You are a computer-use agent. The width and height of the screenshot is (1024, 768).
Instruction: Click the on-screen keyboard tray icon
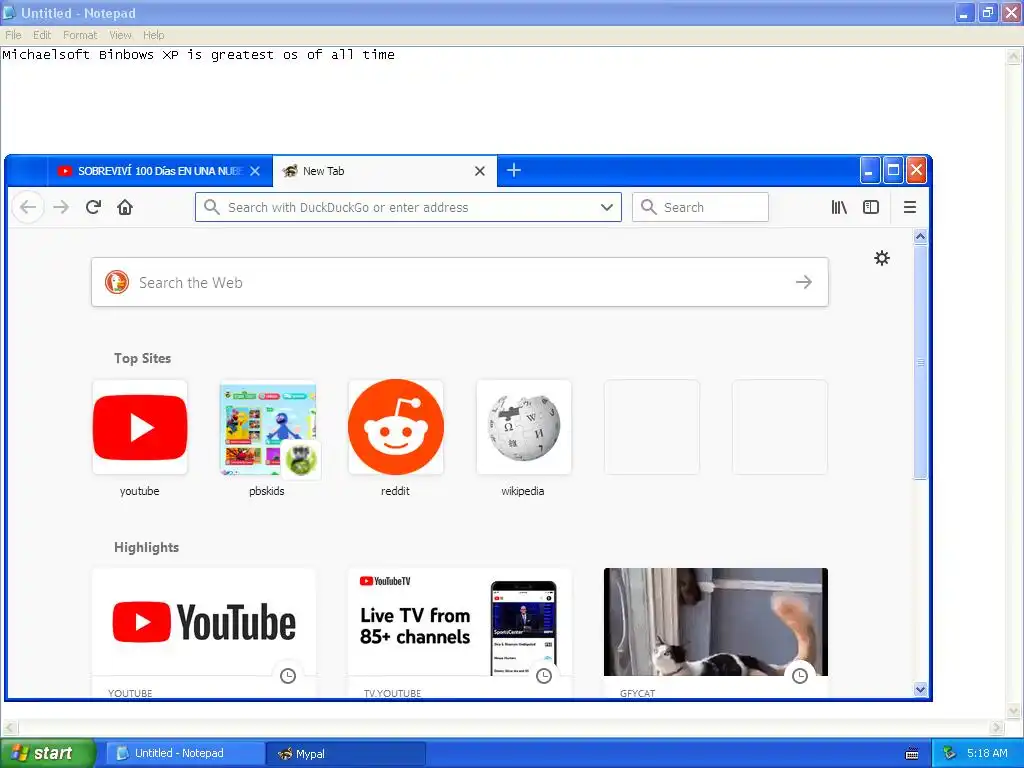click(x=912, y=754)
